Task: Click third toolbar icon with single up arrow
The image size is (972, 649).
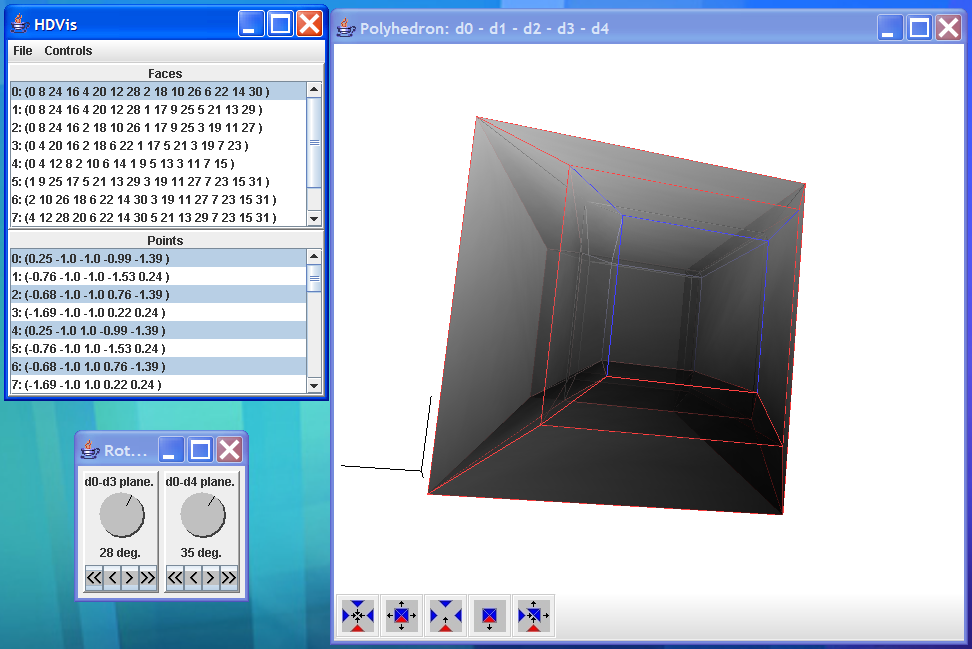Action: click(445, 615)
